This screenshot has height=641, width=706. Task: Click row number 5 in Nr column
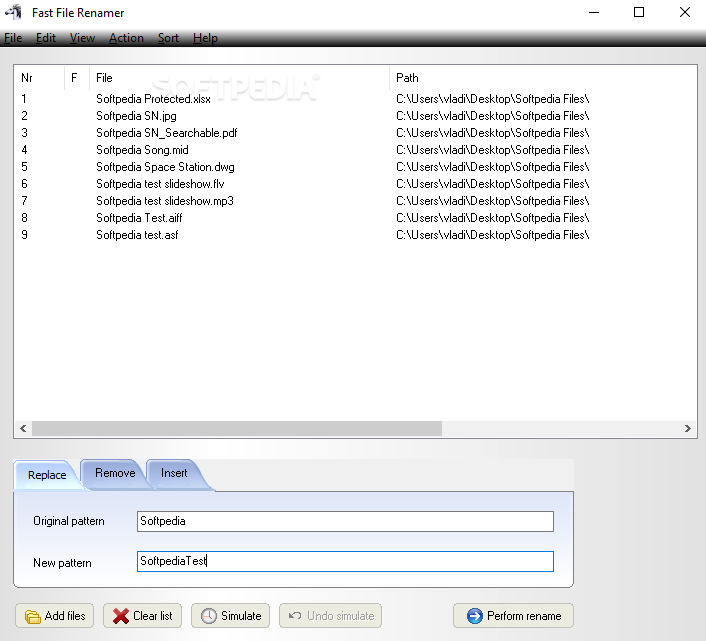(x=24, y=167)
